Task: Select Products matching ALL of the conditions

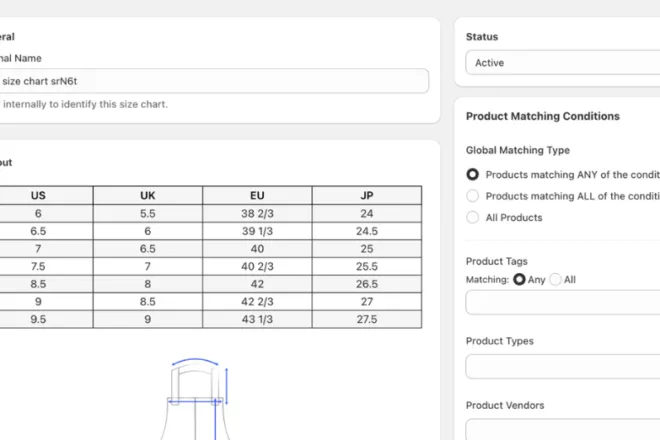Action: tap(473, 196)
